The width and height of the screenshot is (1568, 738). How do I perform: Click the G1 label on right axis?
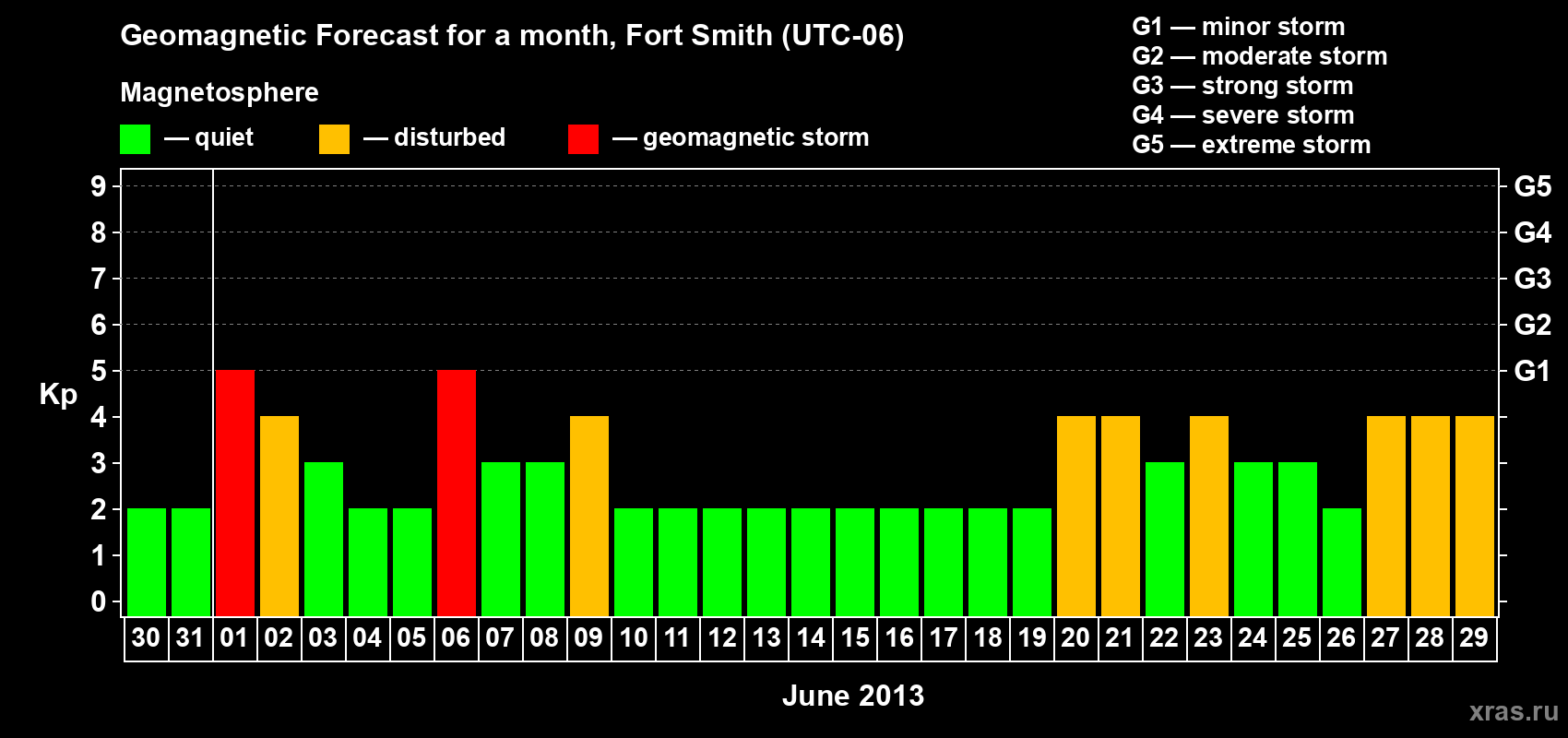[1533, 371]
